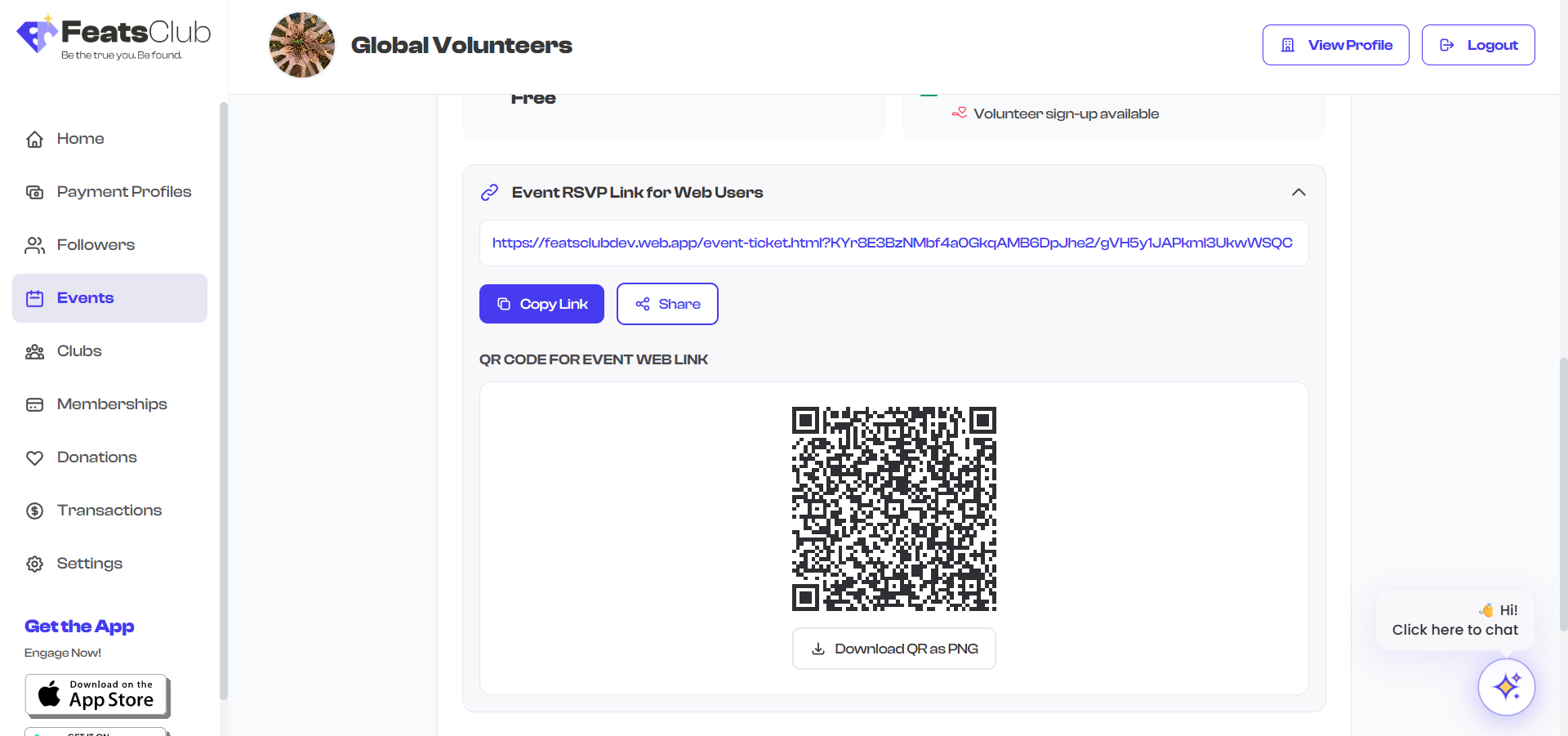Click the copy icon in Copy Link
The image size is (1568, 736).
(x=504, y=304)
